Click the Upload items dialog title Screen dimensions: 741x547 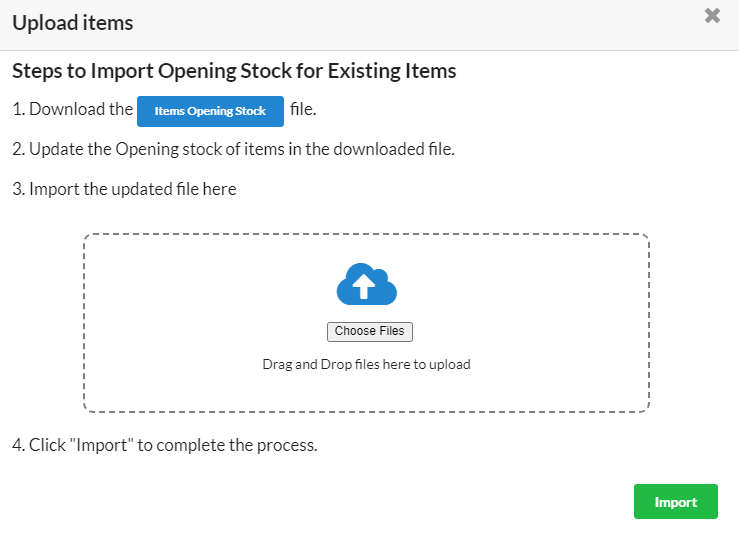(x=73, y=23)
